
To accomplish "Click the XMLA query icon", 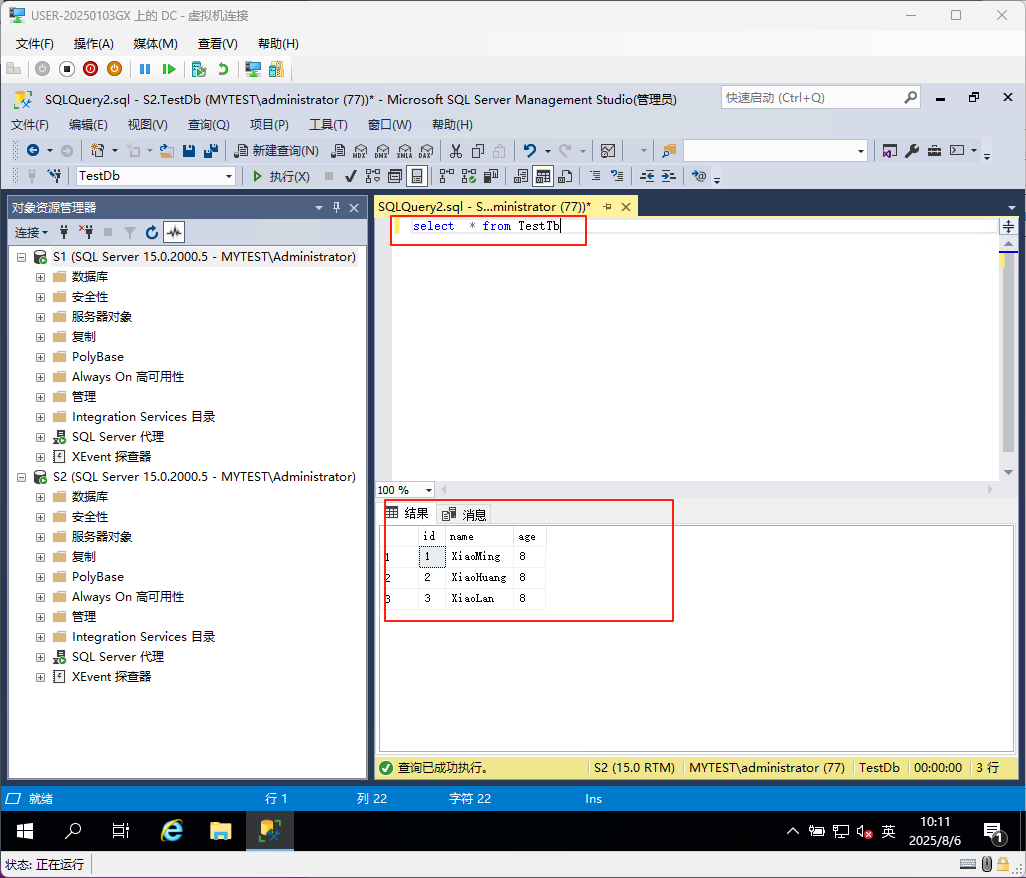I will point(404,151).
